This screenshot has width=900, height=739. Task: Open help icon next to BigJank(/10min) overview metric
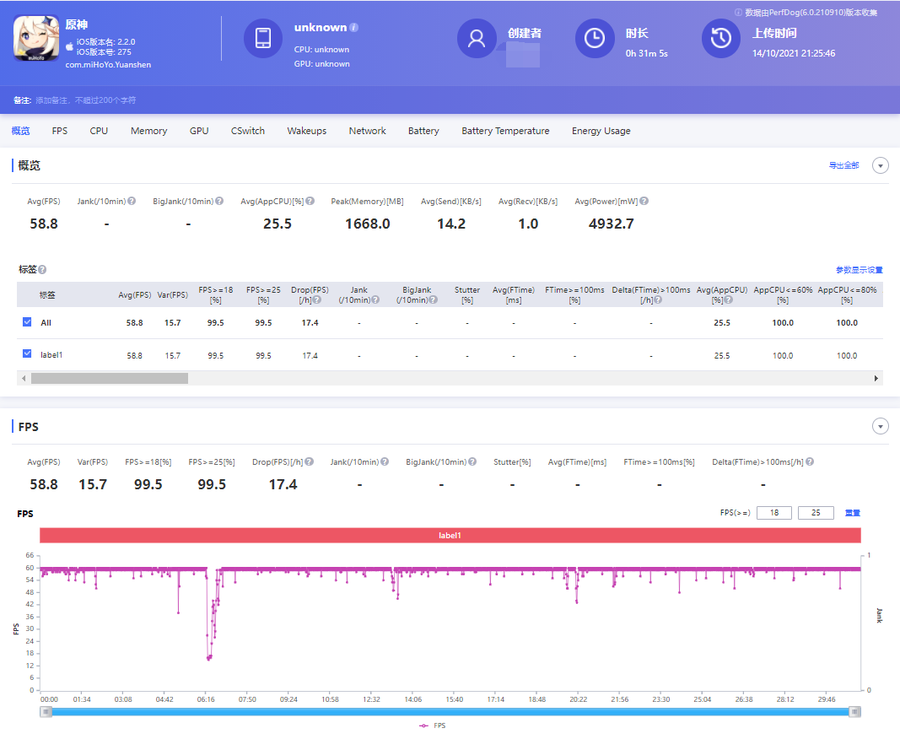[x=219, y=201]
